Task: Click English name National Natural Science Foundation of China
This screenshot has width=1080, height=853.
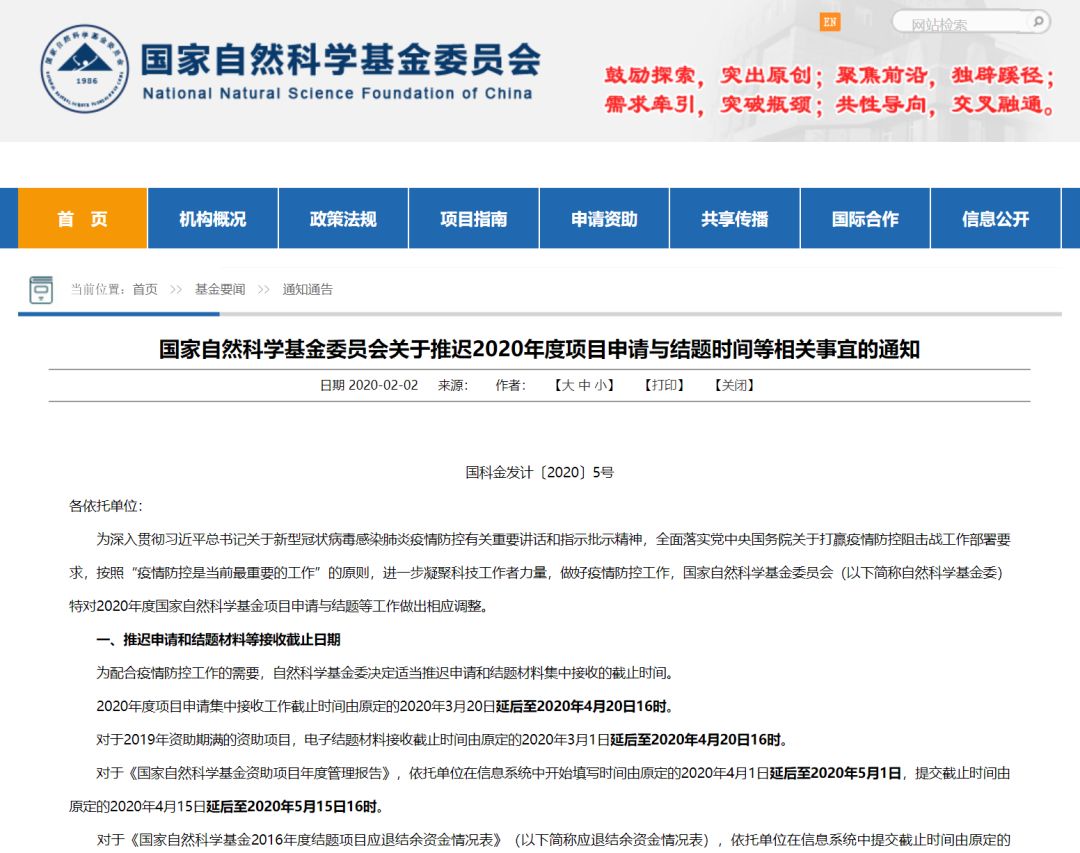Action: tap(338, 94)
